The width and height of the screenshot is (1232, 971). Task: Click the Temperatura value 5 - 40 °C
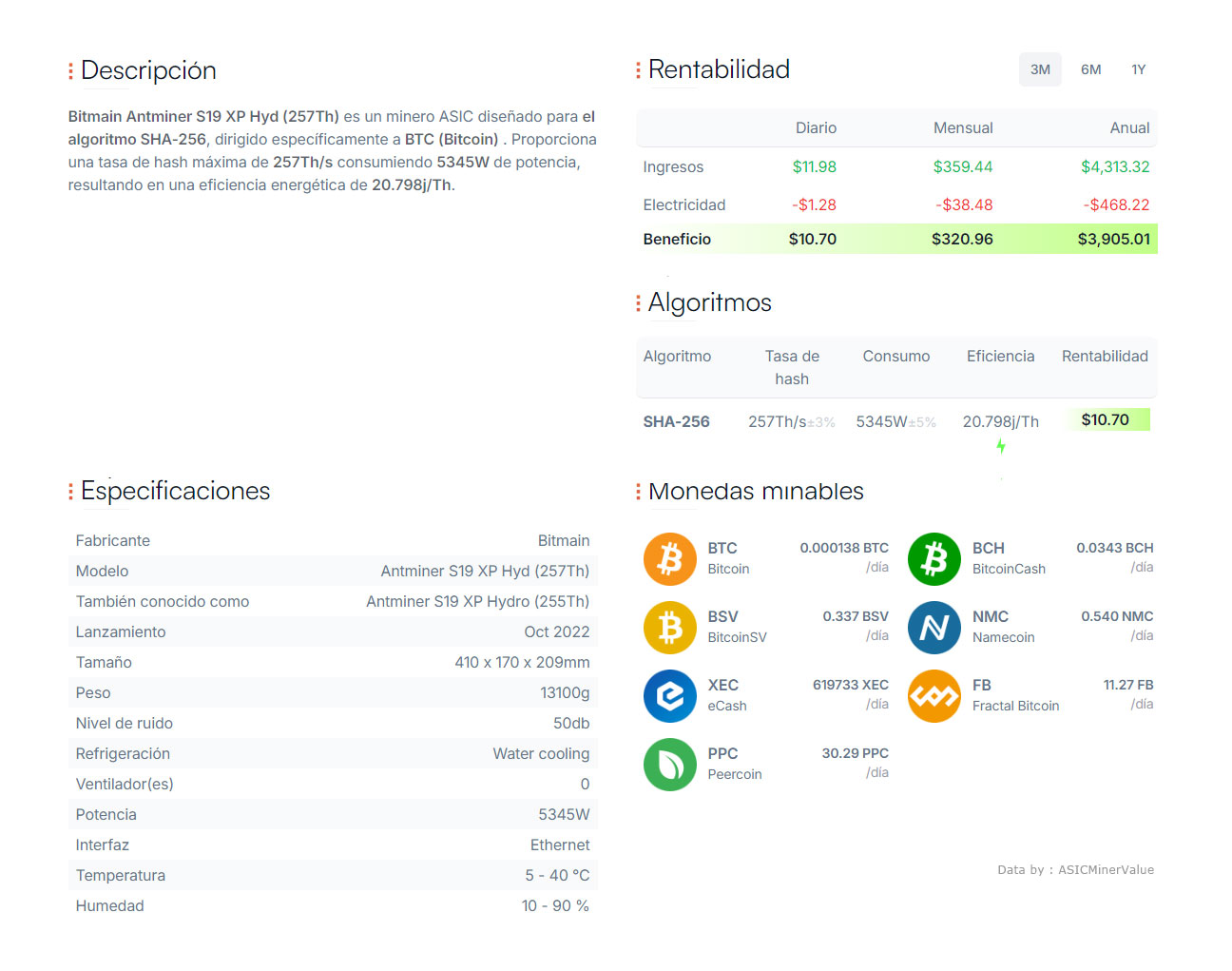[557, 875]
